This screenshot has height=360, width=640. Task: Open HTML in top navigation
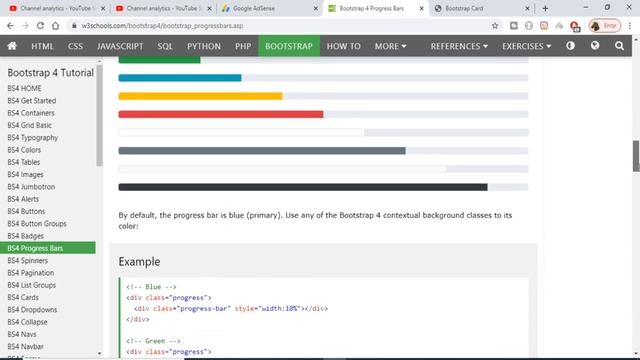[x=42, y=46]
